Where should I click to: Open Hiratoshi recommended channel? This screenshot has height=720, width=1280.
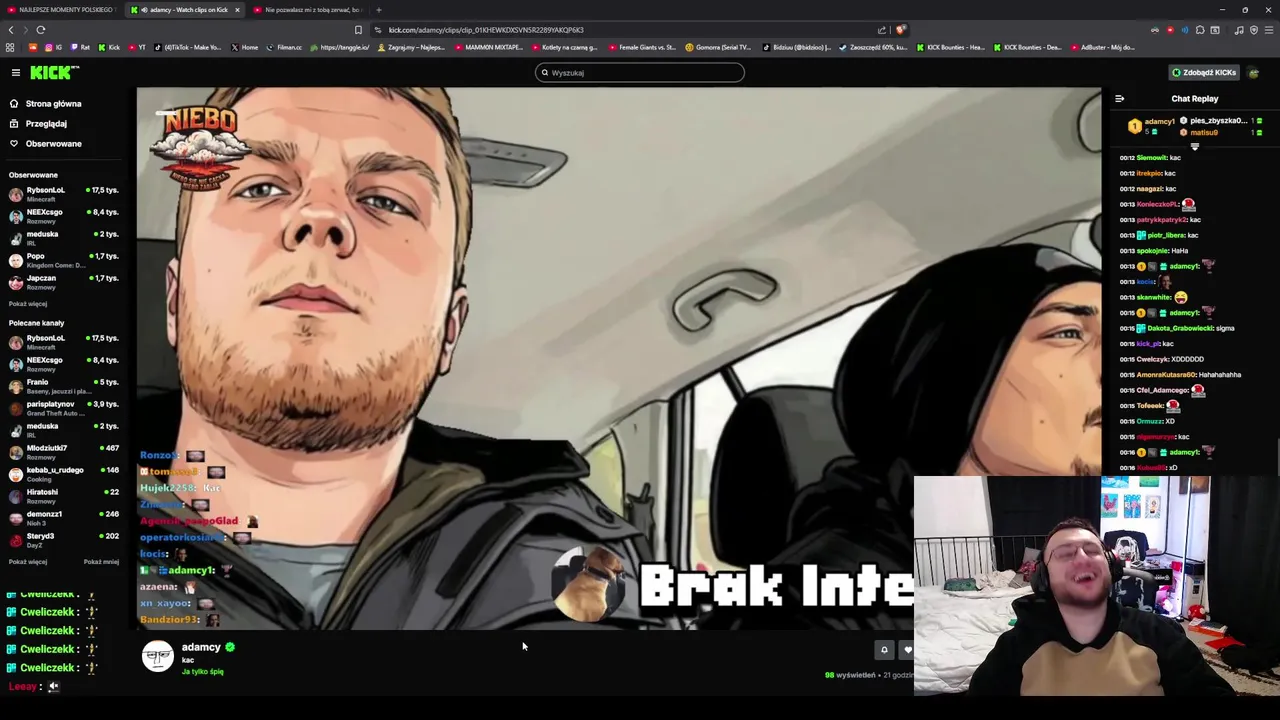pyautogui.click(x=64, y=496)
